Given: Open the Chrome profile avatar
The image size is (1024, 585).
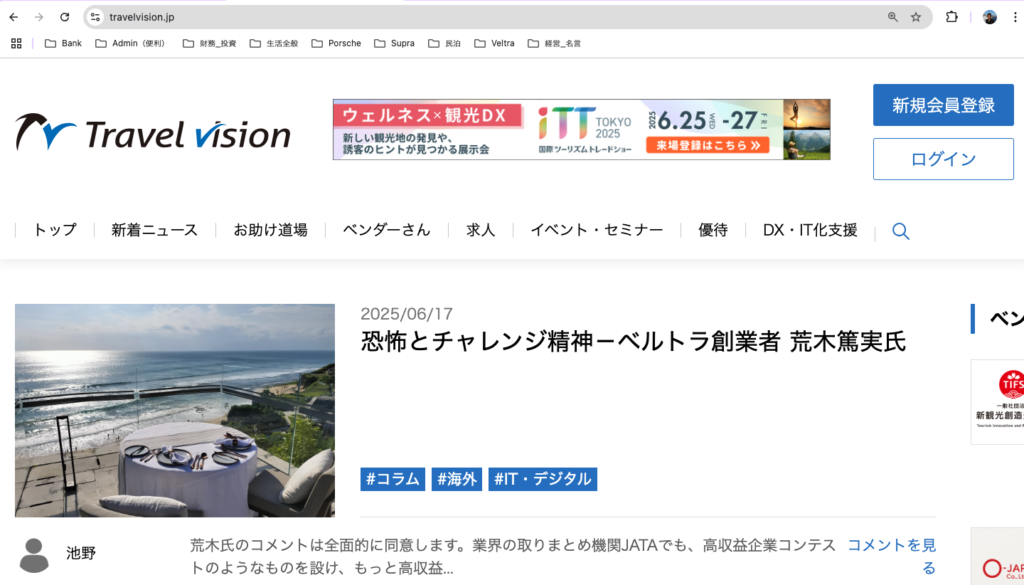Looking at the screenshot, I should coord(990,17).
